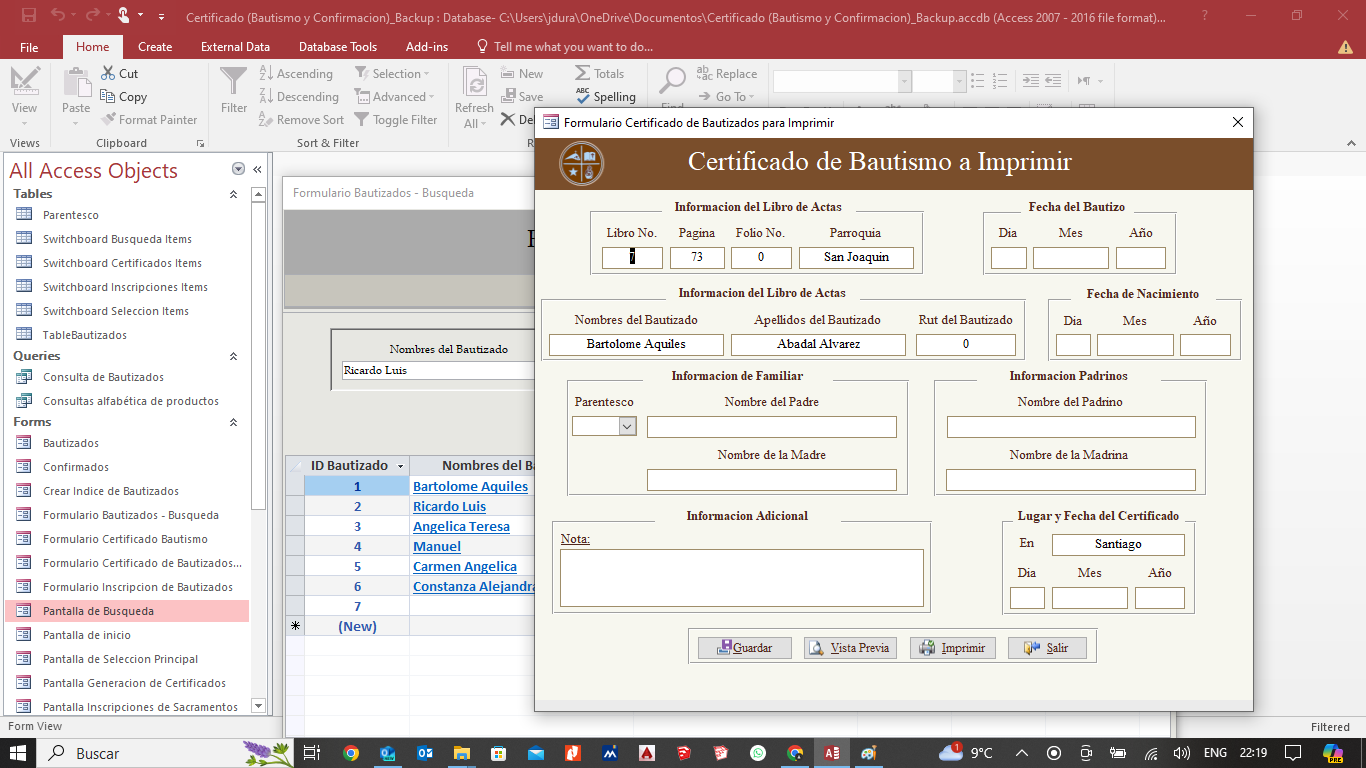1366x768 pixels.
Task: Click the touch/mouse mode icon
Action: (123, 15)
